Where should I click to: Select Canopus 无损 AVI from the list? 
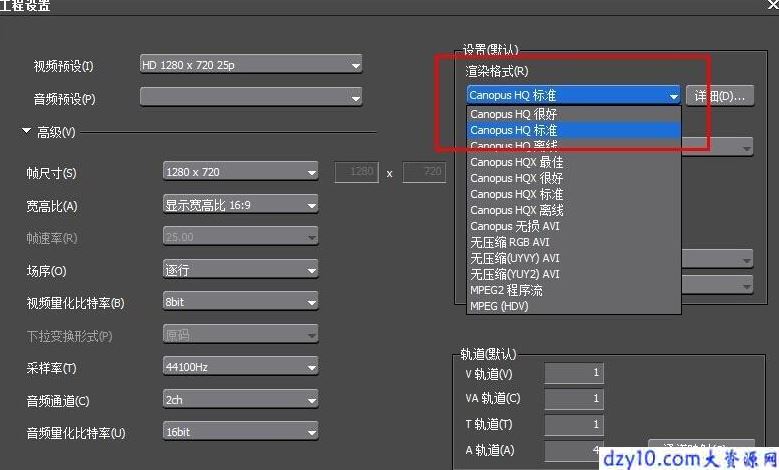[x=573, y=226]
